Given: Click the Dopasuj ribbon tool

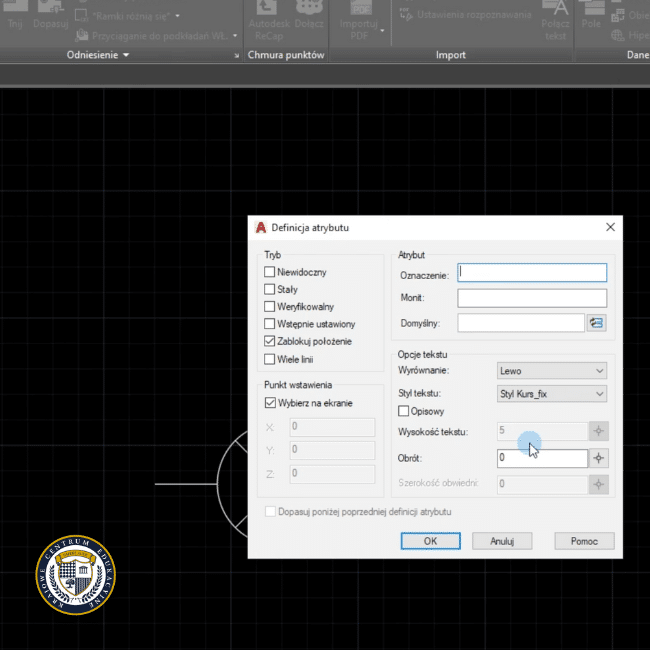Looking at the screenshot, I should [x=51, y=15].
